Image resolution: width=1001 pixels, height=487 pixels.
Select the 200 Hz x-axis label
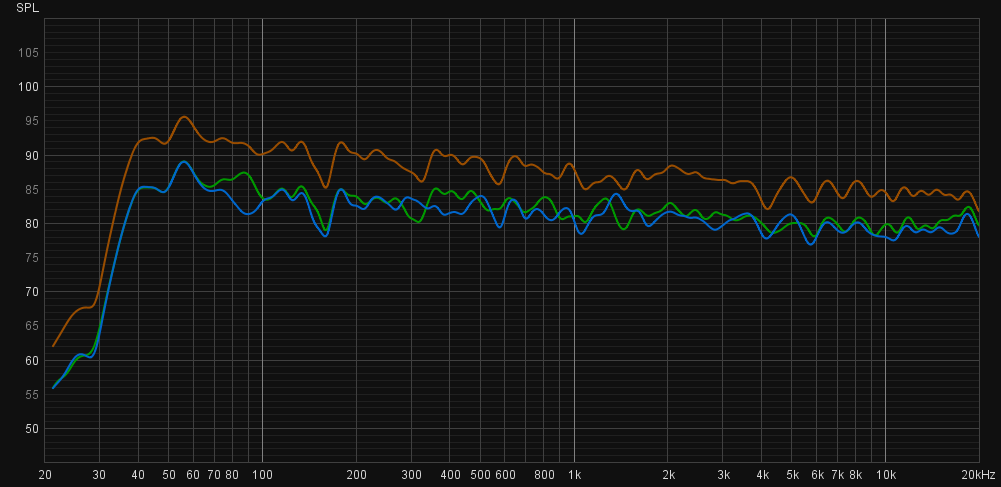point(356,474)
